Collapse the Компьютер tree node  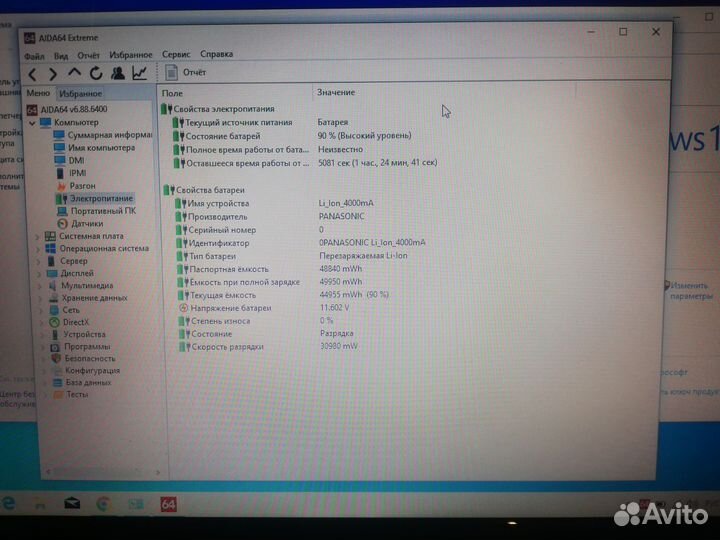(32, 123)
